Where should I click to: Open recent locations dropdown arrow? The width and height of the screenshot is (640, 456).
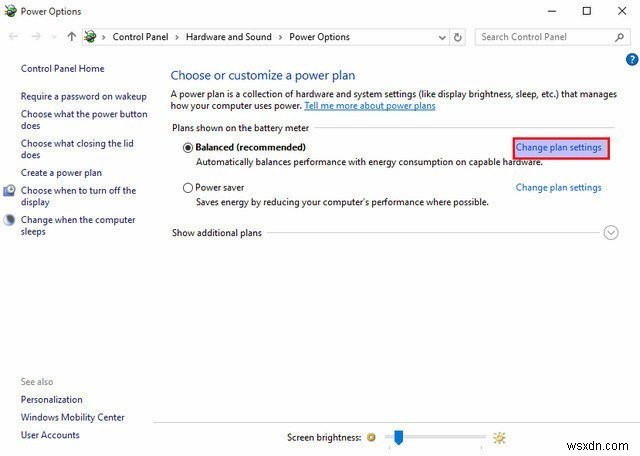pyautogui.click(x=54, y=37)
